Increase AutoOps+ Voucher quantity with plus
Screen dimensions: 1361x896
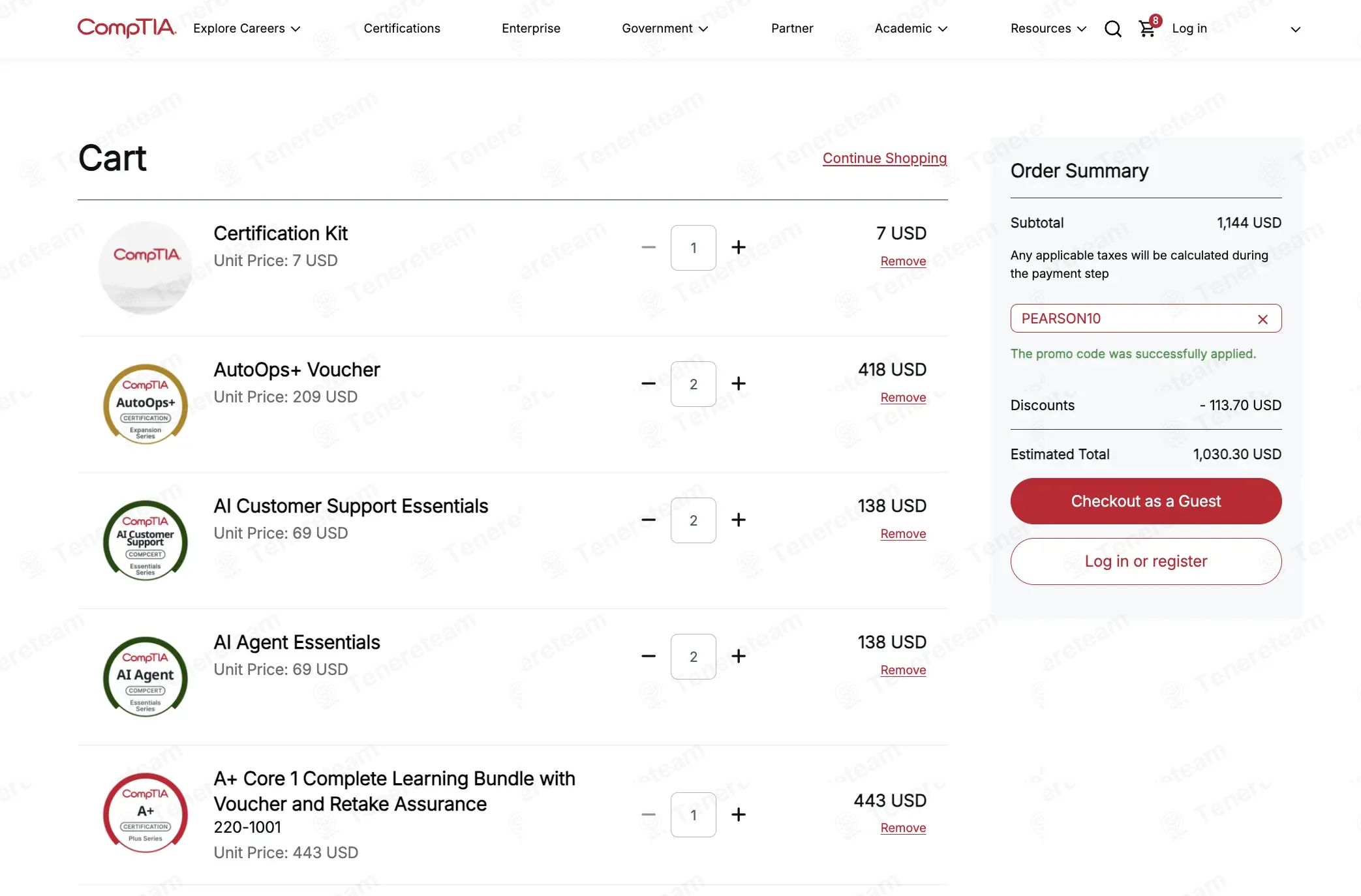(739, 383)
